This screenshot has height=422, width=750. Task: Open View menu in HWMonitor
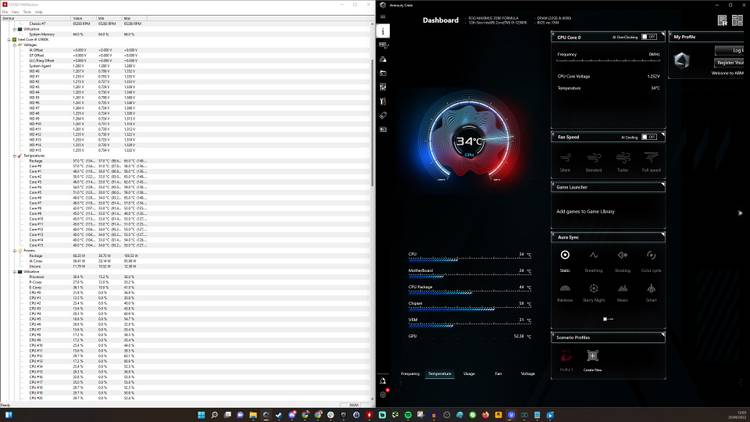[15, 11]
